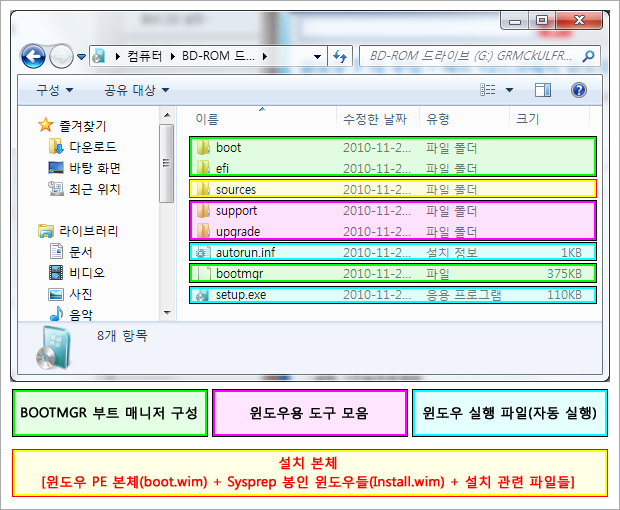
Task: Select the efi folder icon
Action: pyautogui.click(x=203, y=168)
